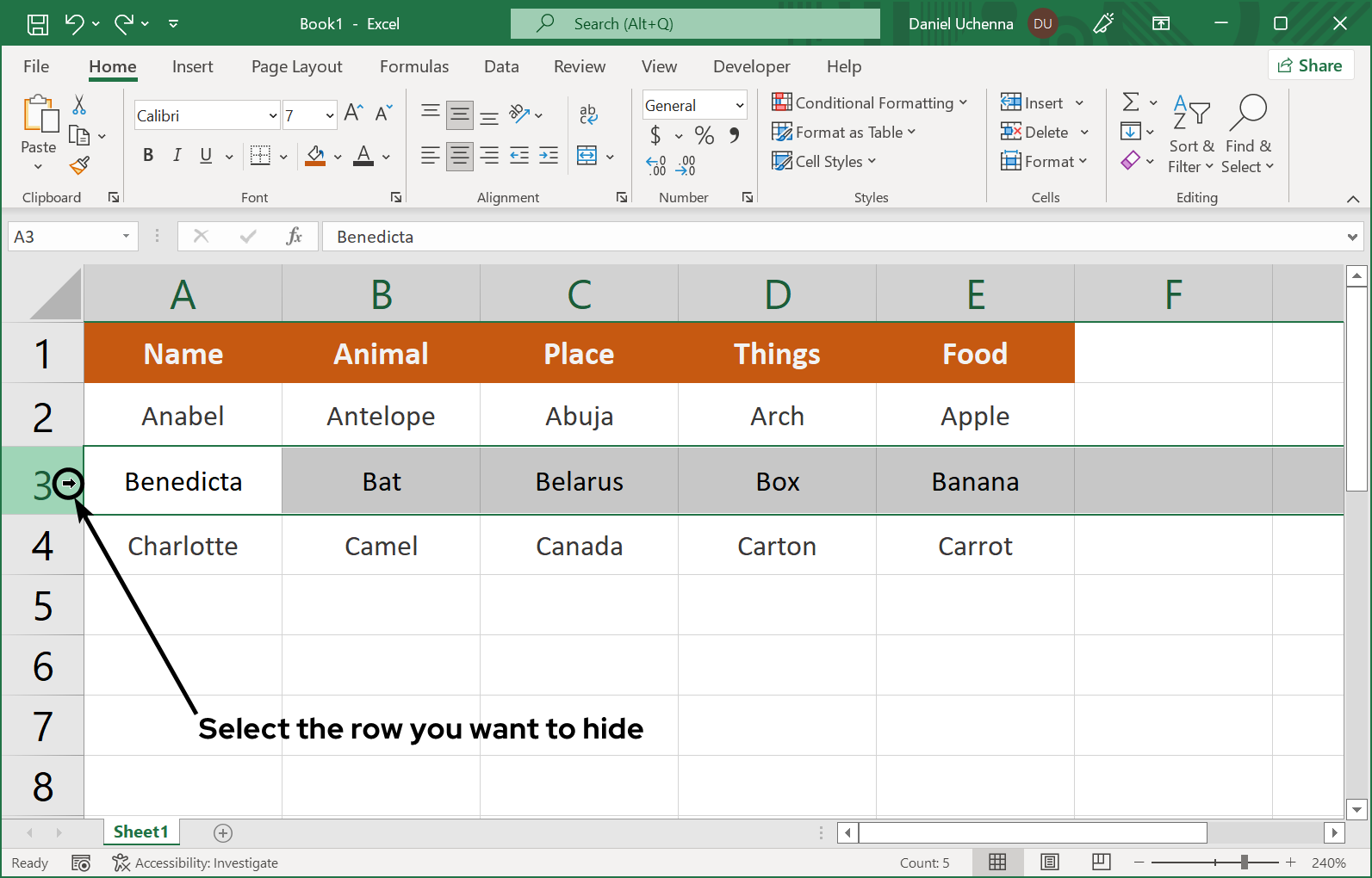Click the AutoSum sigma icon
Image resolution: width=1372 pixels, height=878 pixels.
tap(1131, 102)
